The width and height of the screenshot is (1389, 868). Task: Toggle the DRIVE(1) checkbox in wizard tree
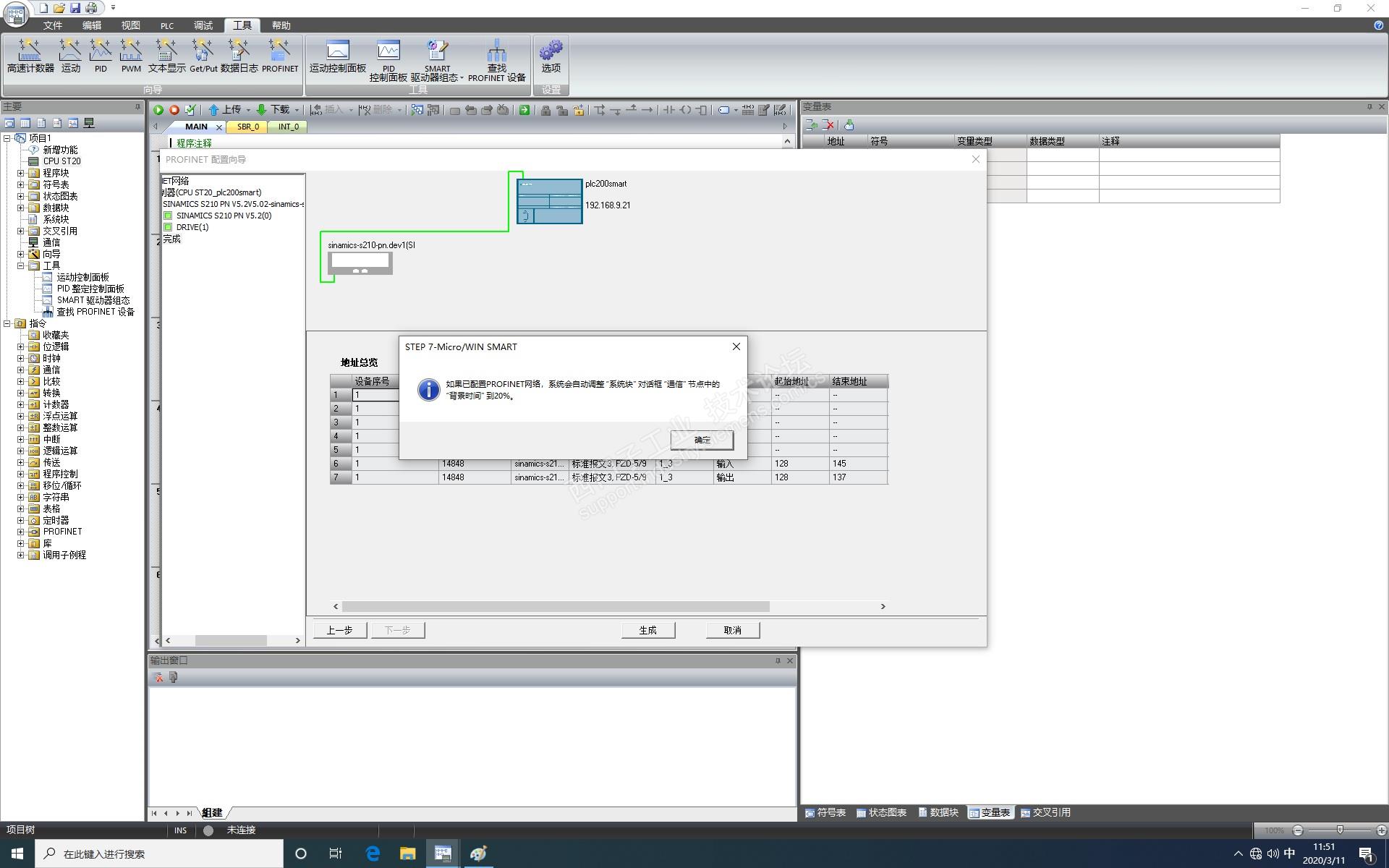coord(168,227)
